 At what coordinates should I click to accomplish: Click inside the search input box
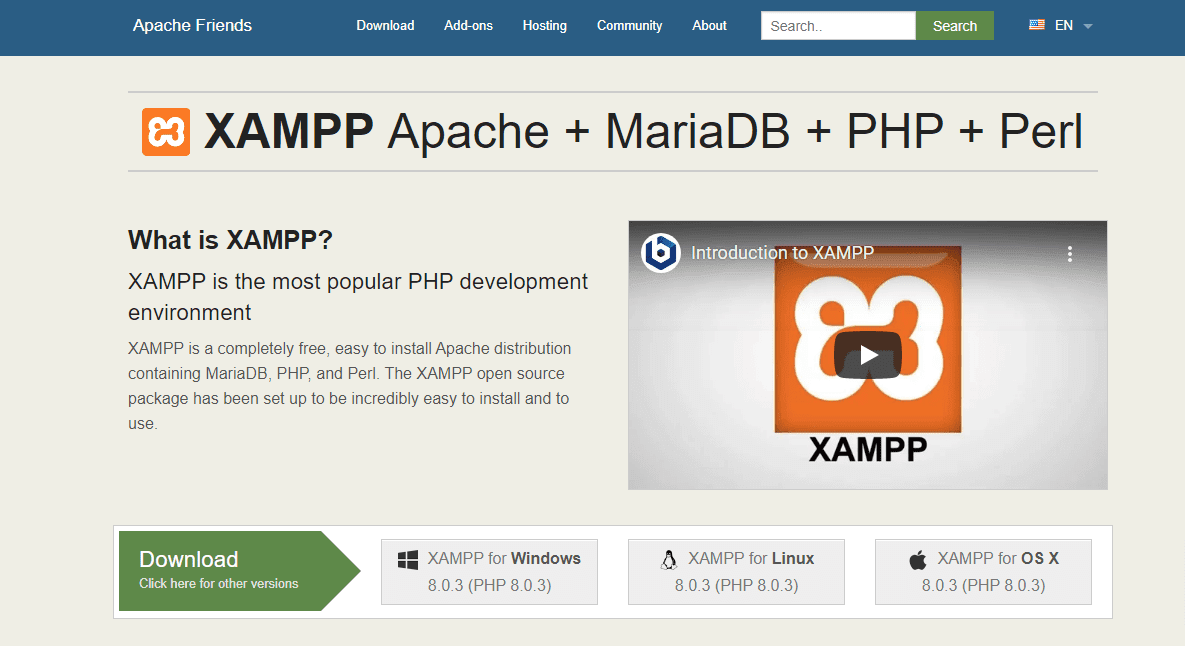pyautogui.click(x=838, y=25)
